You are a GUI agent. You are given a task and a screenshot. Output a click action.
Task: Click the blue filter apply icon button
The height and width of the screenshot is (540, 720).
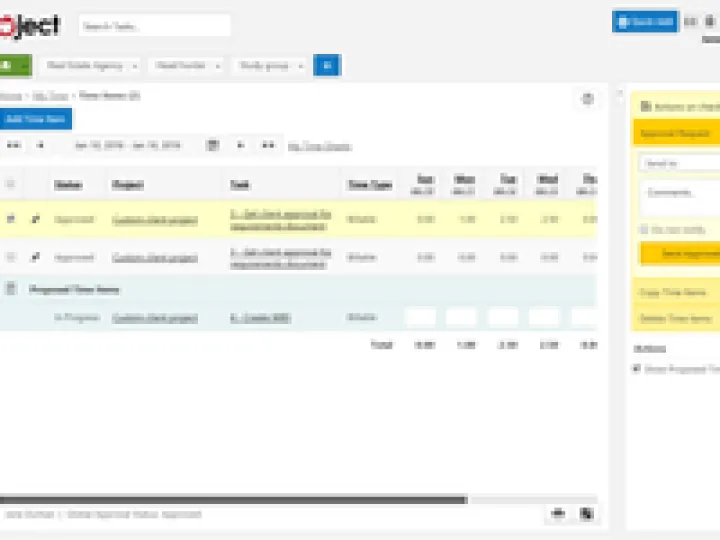click(x=326, y=65)
